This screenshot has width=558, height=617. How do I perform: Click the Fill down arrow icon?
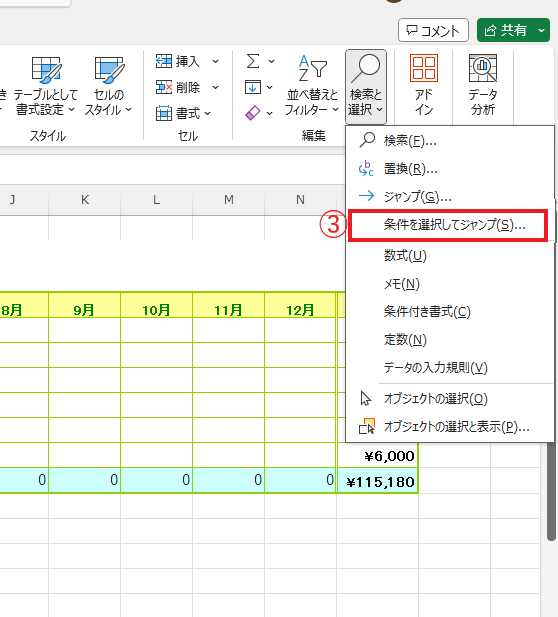(253, 87)
